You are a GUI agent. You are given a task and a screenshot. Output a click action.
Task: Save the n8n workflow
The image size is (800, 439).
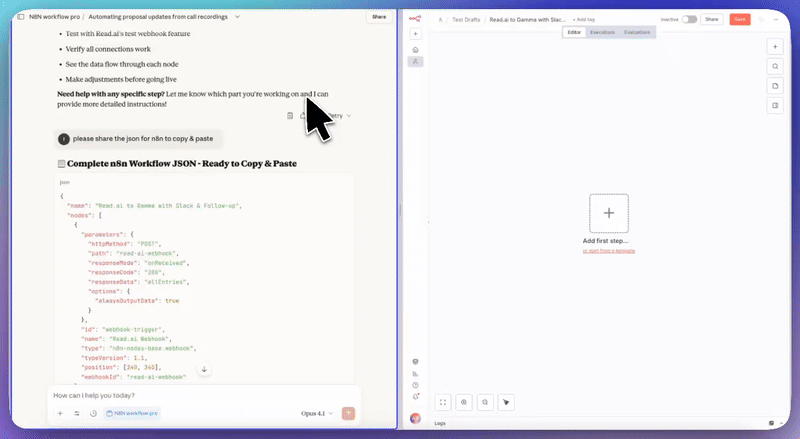click(x=740, y=19)
